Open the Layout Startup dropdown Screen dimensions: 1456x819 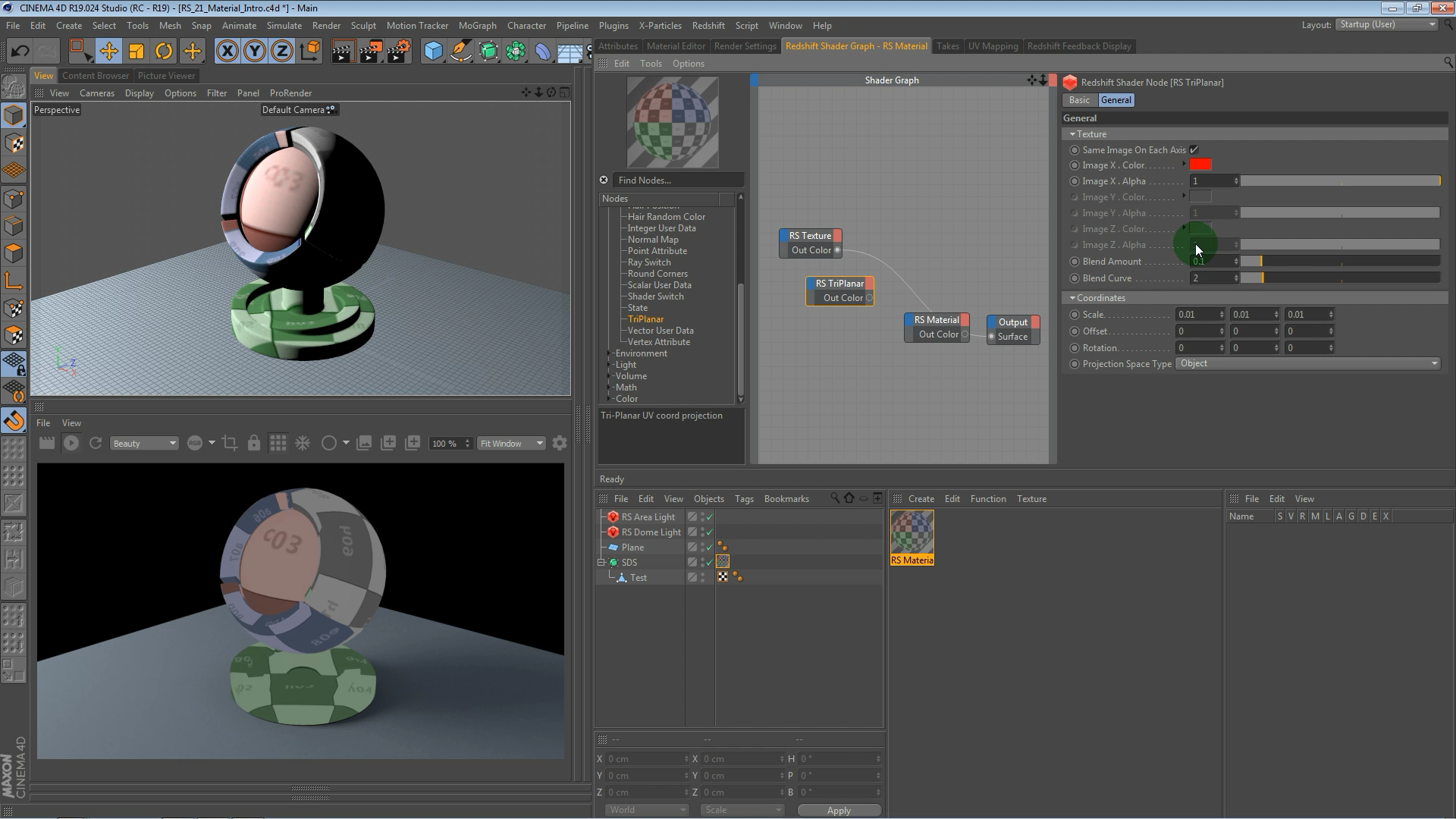(x=1388, y=25)
